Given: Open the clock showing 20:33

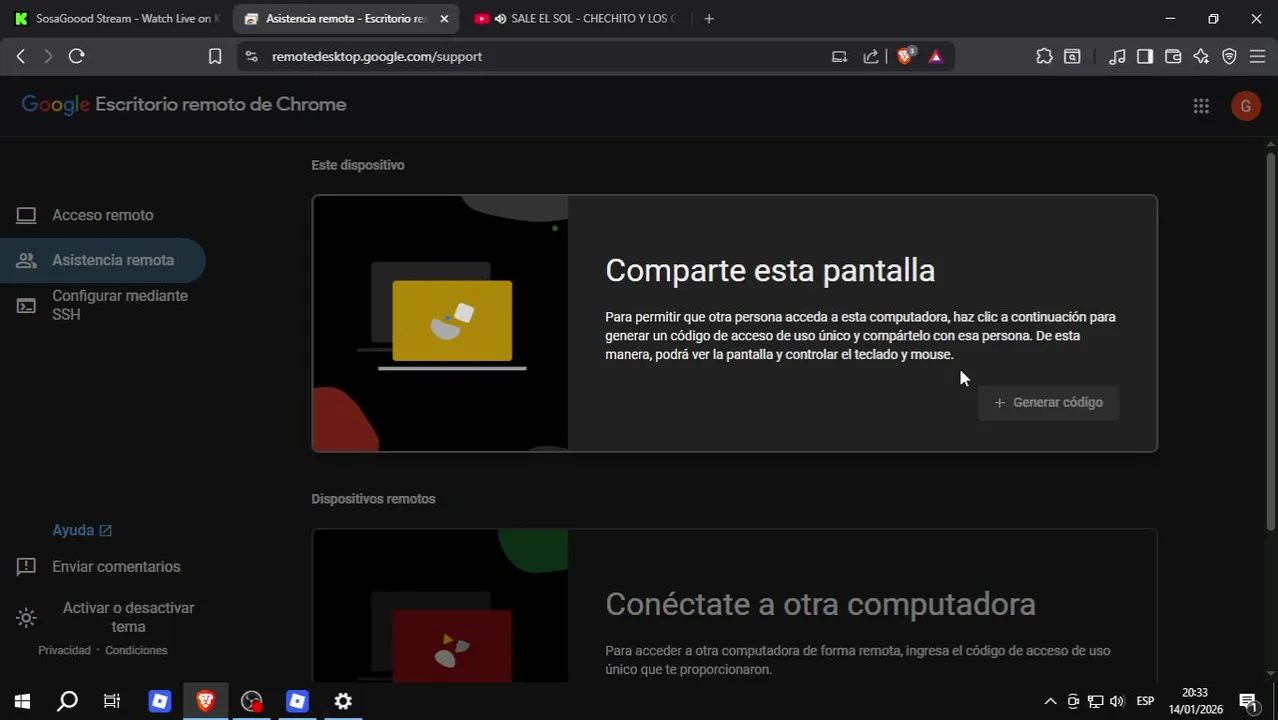Looking at the screenshot, I should tap(1195, 701).
